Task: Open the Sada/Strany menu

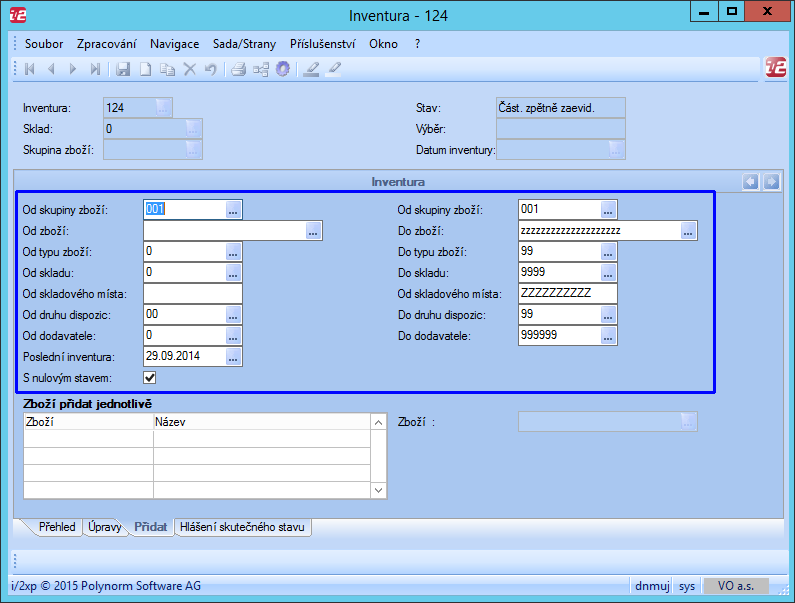Action: click(244, 44)
